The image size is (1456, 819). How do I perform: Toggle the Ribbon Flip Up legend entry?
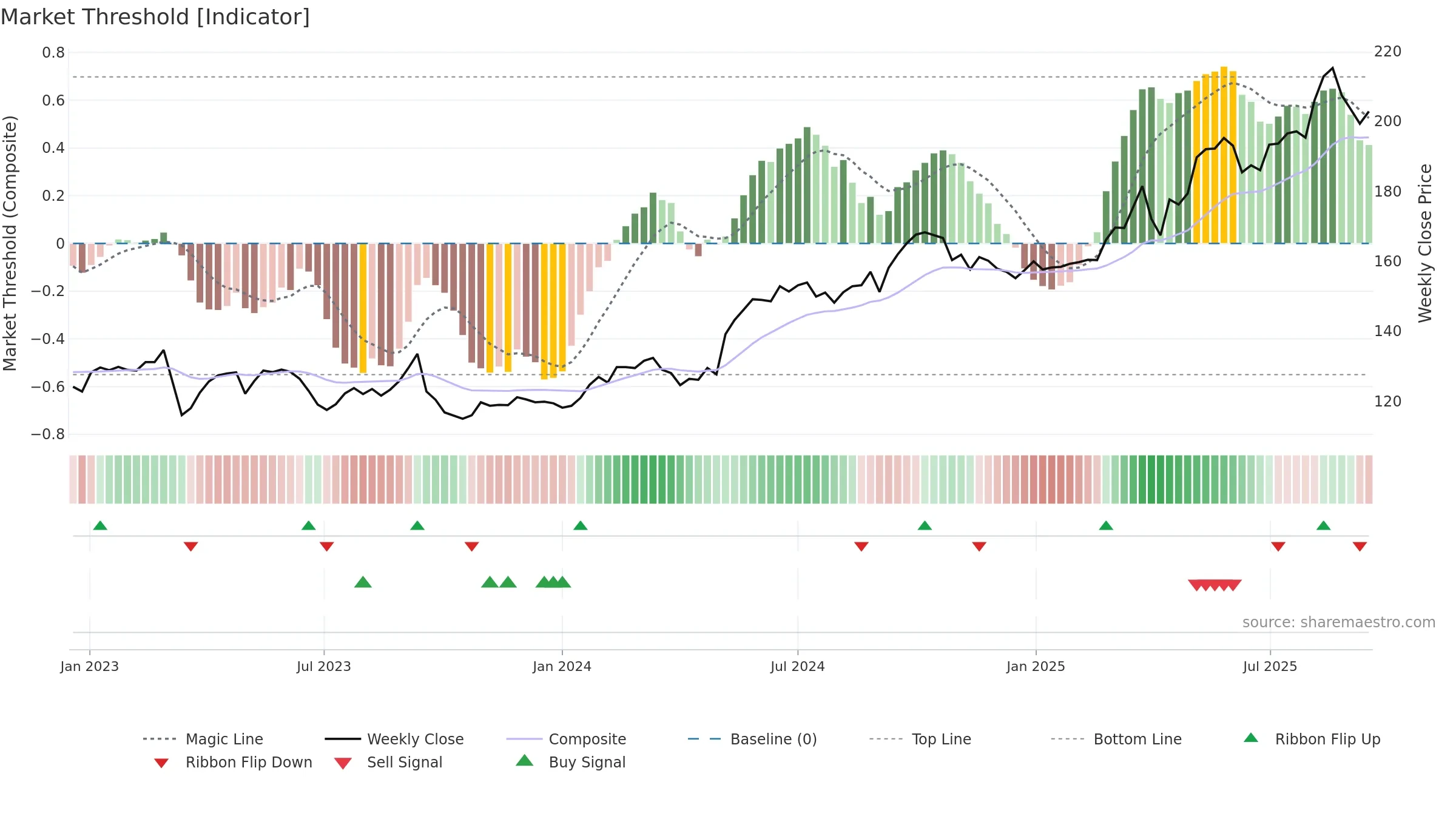click(1312, 739)
